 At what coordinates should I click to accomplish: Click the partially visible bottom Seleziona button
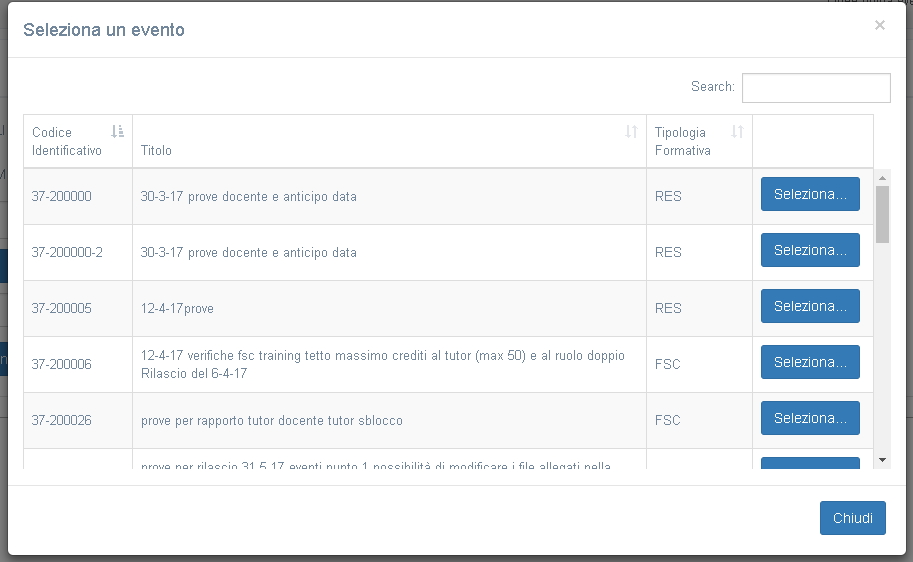click(810, 463)
